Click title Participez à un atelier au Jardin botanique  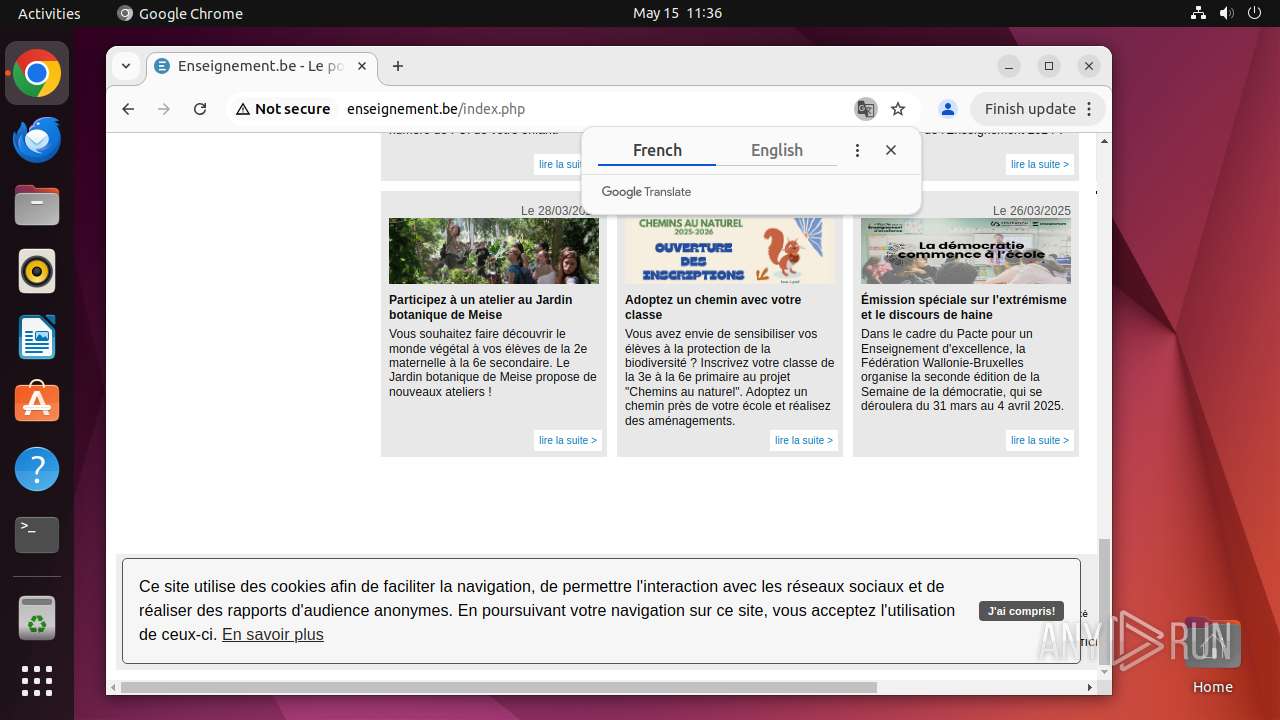[481, 307]
